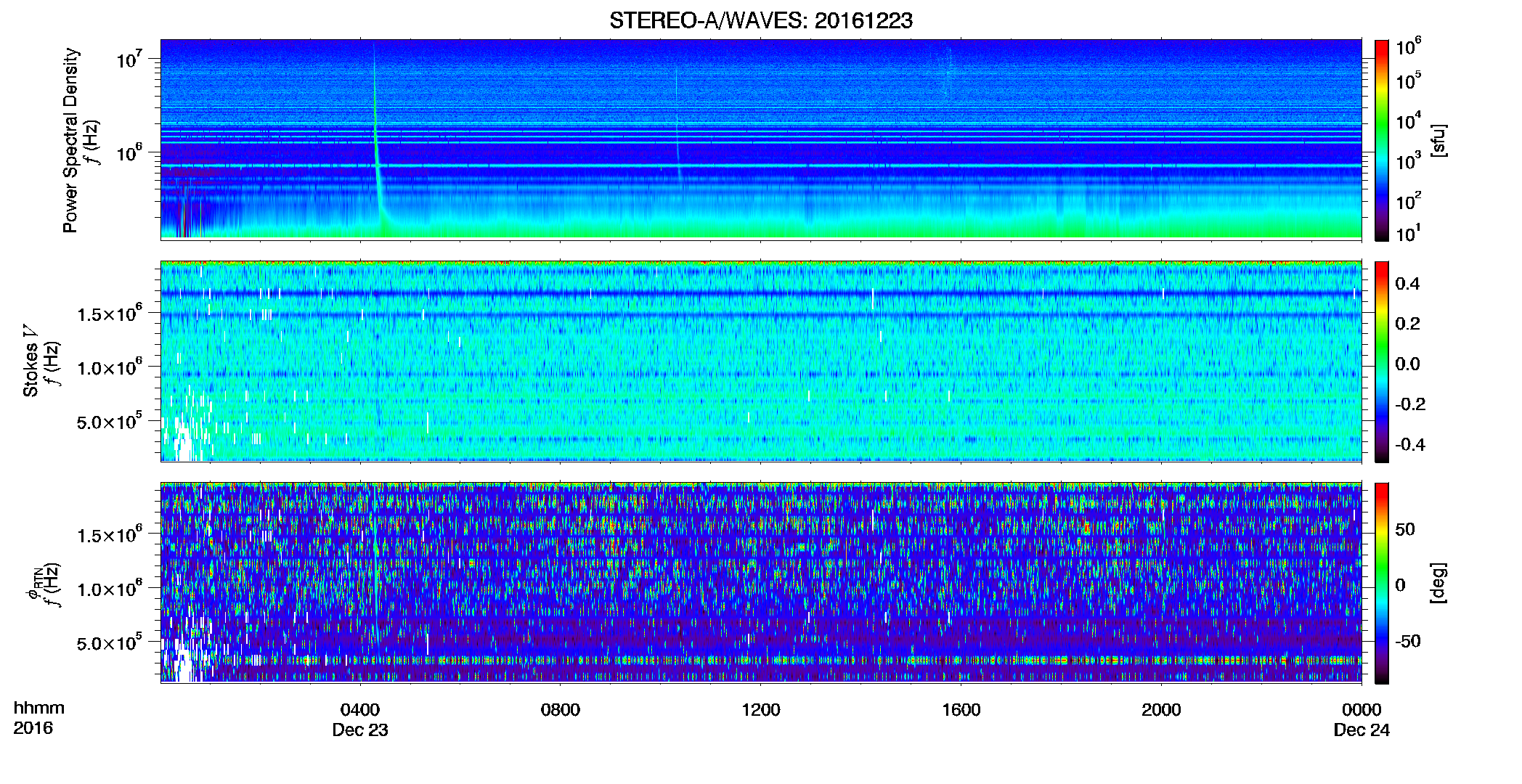1522x784 pixels.
Task: Select the 0800 time tick label
Action: pos(561,710)
